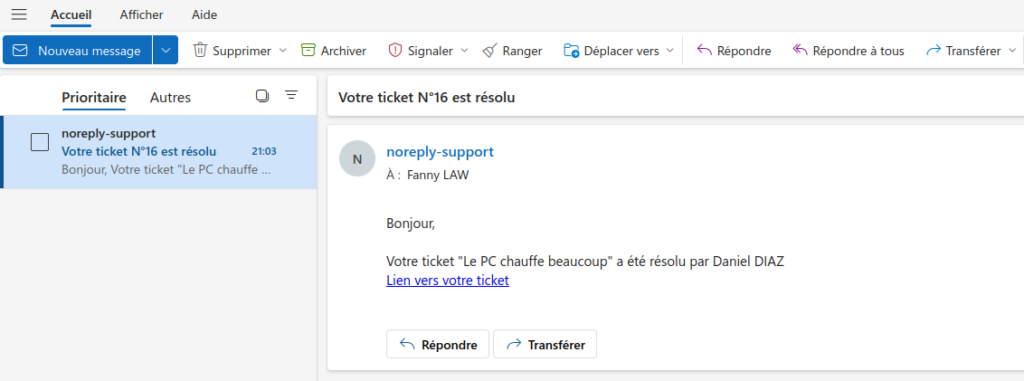Click the Signaler shield icon

(394, 50)
